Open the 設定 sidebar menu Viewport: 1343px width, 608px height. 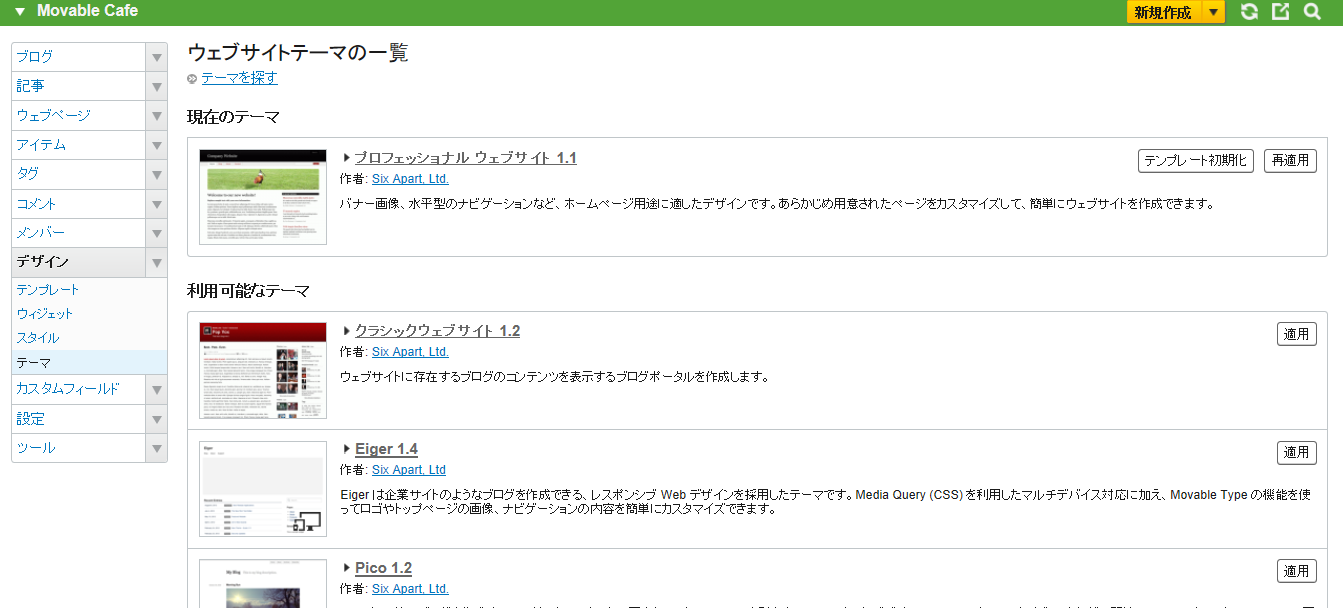(78, 419)
